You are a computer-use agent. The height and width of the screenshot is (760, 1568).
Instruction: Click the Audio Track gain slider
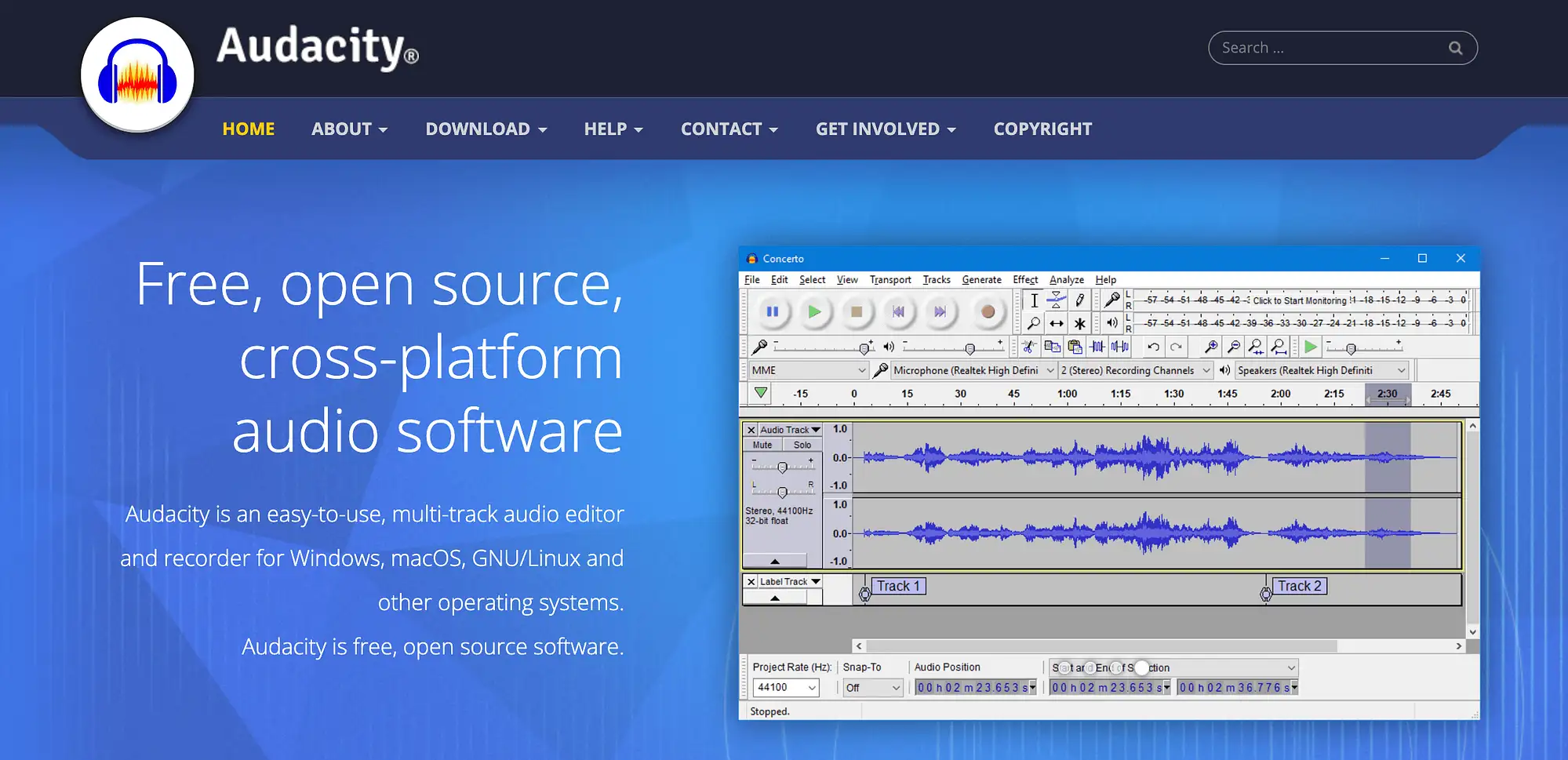782,467
